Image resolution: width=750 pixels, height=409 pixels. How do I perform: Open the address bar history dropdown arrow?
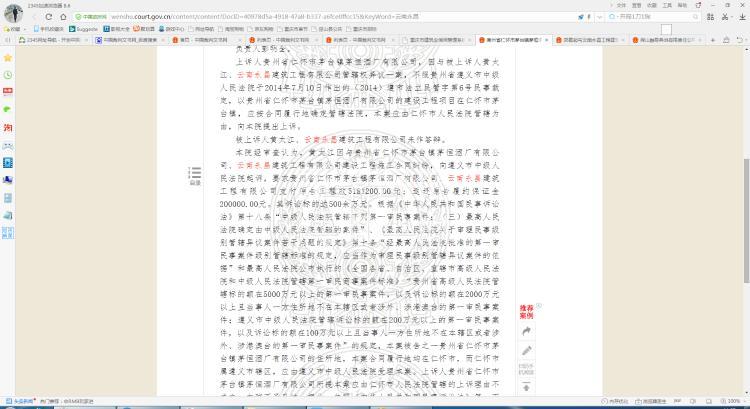point(597,17)
